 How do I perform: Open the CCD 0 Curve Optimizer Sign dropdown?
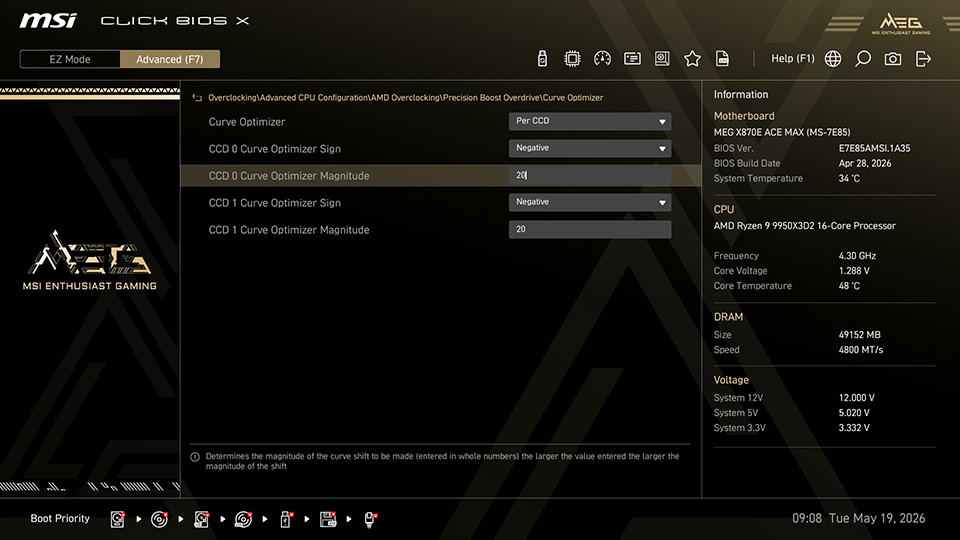point(590,148)
